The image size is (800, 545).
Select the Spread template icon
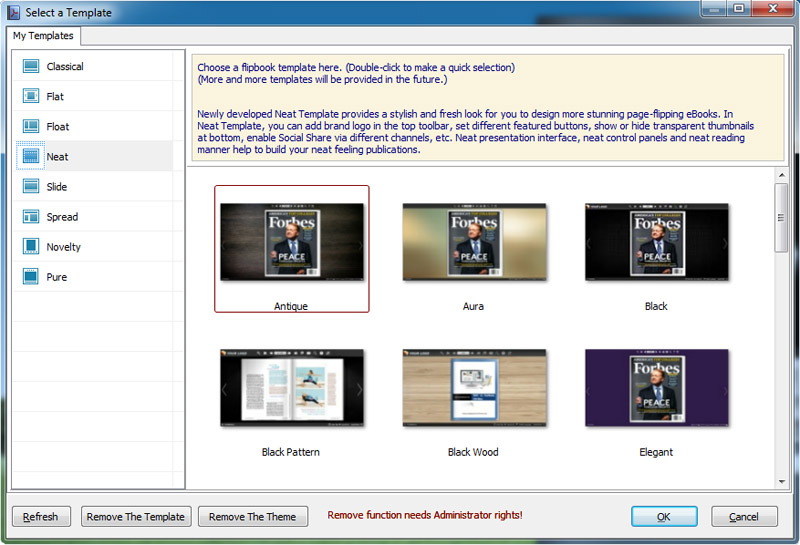click(x=30, y=216)
